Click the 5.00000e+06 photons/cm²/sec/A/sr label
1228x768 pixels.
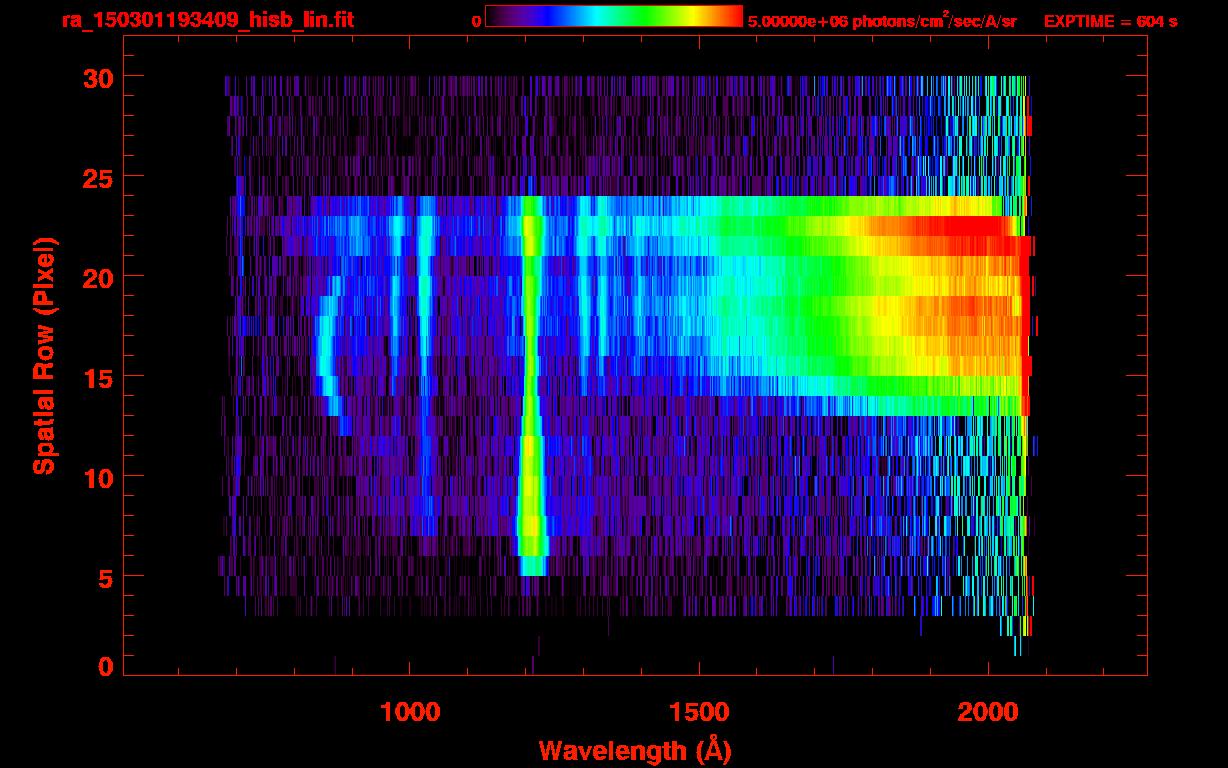coord(882,21)
